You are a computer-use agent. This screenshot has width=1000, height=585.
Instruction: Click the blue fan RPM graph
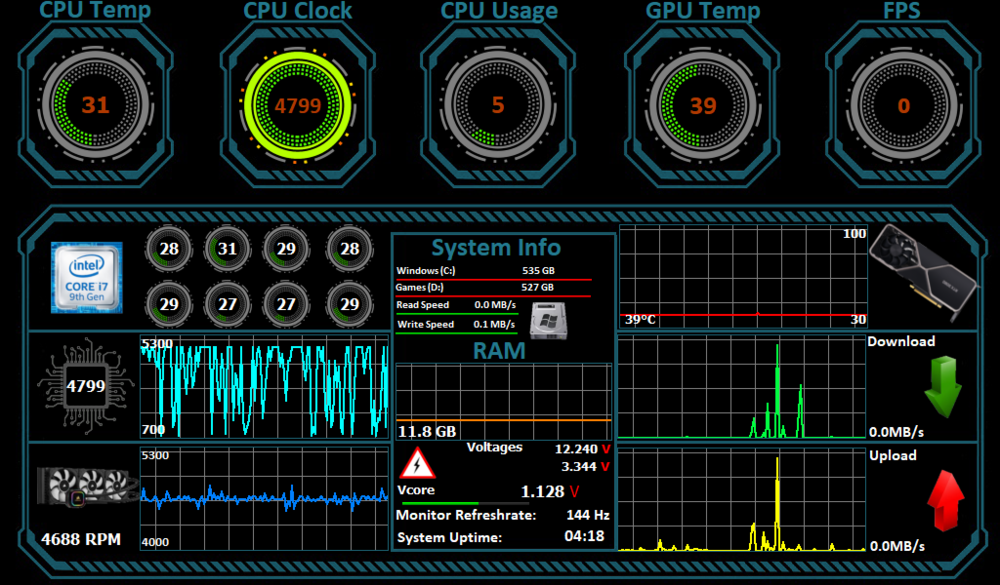[265, 495]
